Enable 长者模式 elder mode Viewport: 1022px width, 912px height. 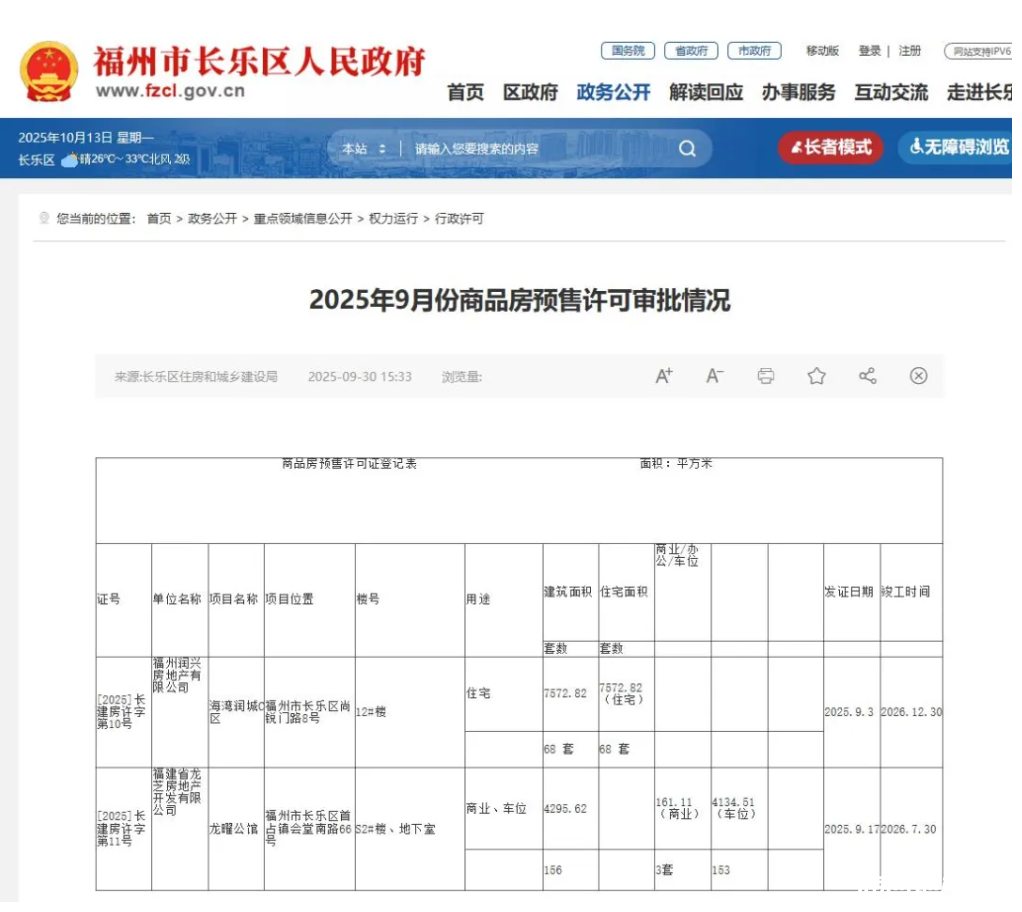[831, 148]
